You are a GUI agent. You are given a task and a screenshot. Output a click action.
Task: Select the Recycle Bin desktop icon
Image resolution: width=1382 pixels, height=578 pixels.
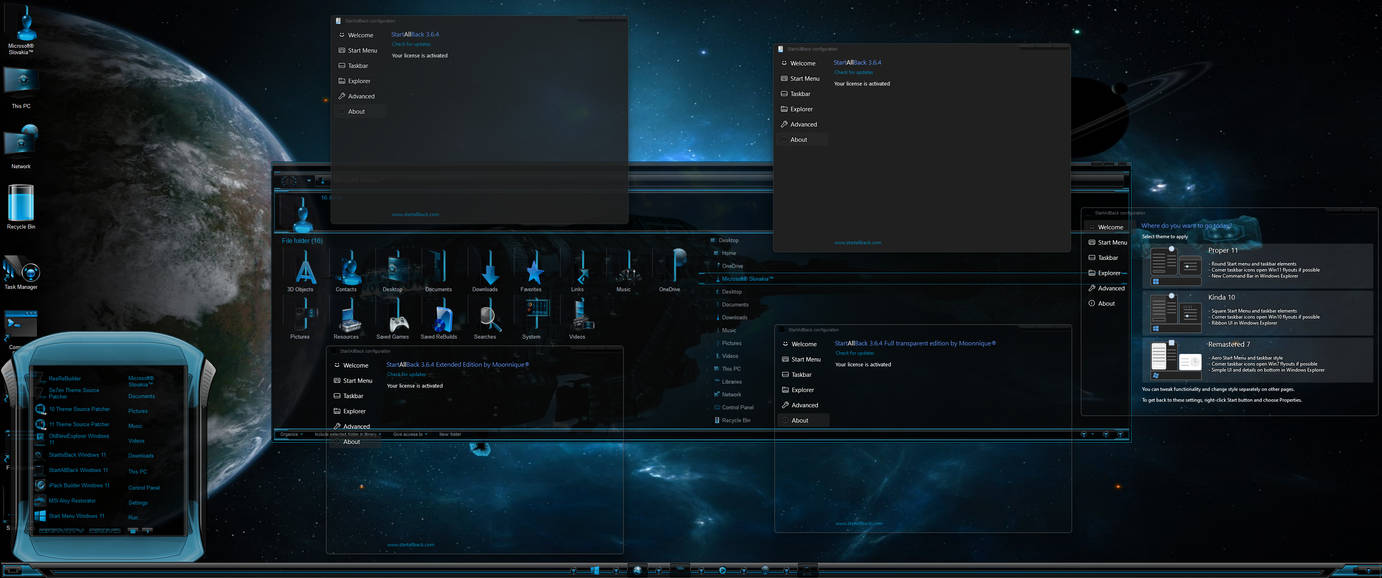[x=21, y=208]
